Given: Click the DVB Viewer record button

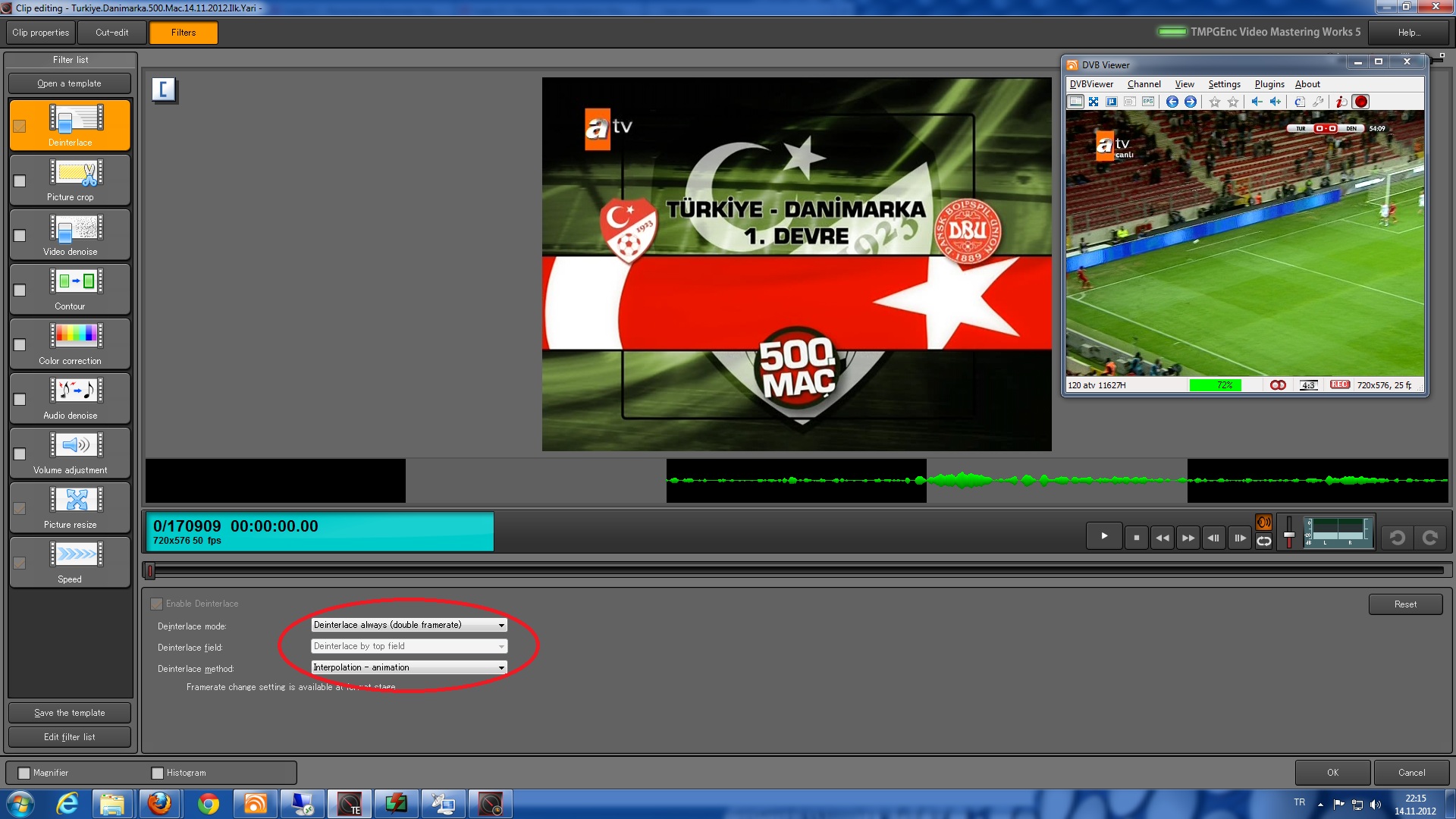Looking at the screenshot, I should click(x=1361, y=102).
